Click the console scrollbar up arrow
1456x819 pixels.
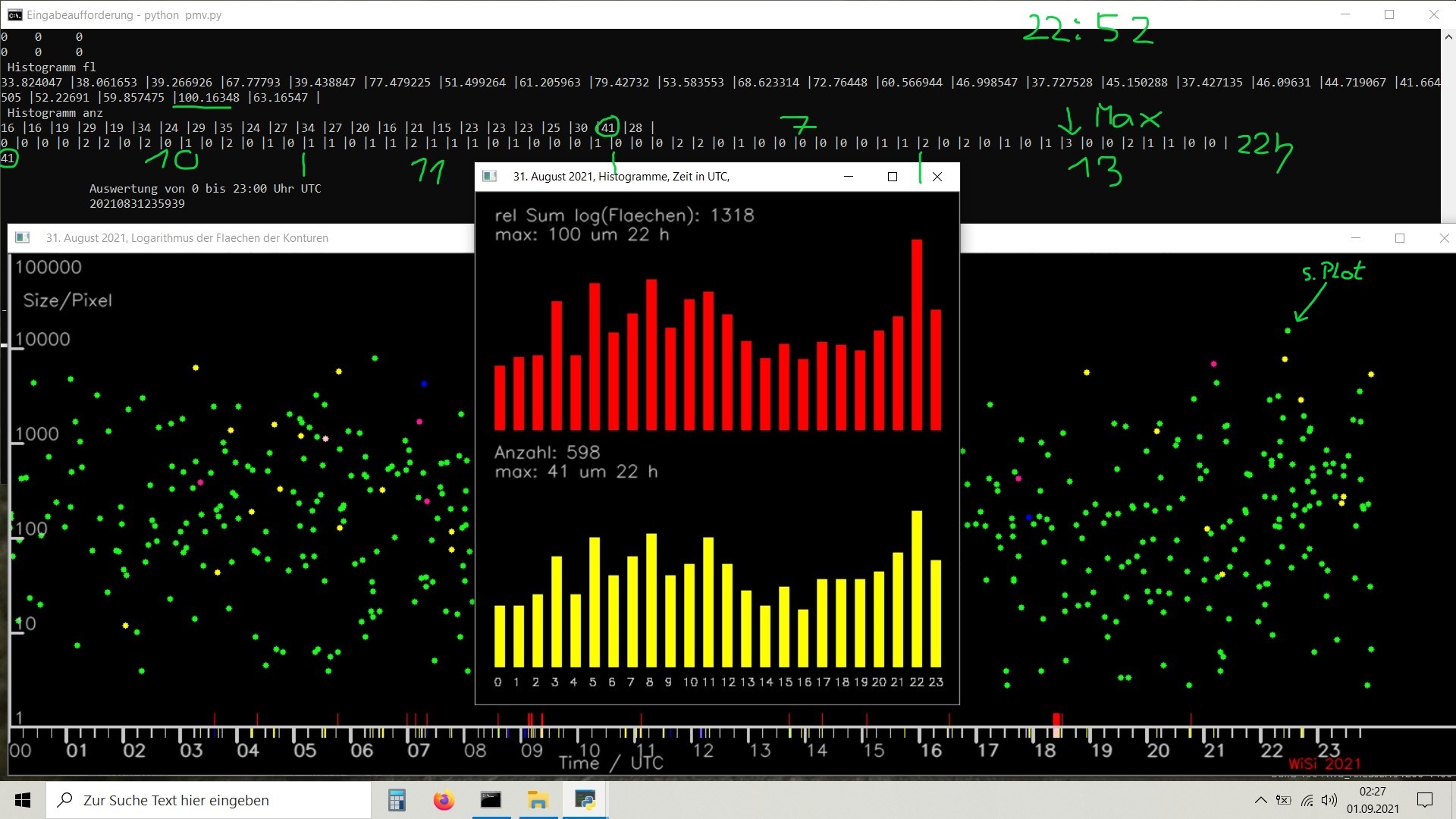pyautogui.click(x=1448, y=36)
